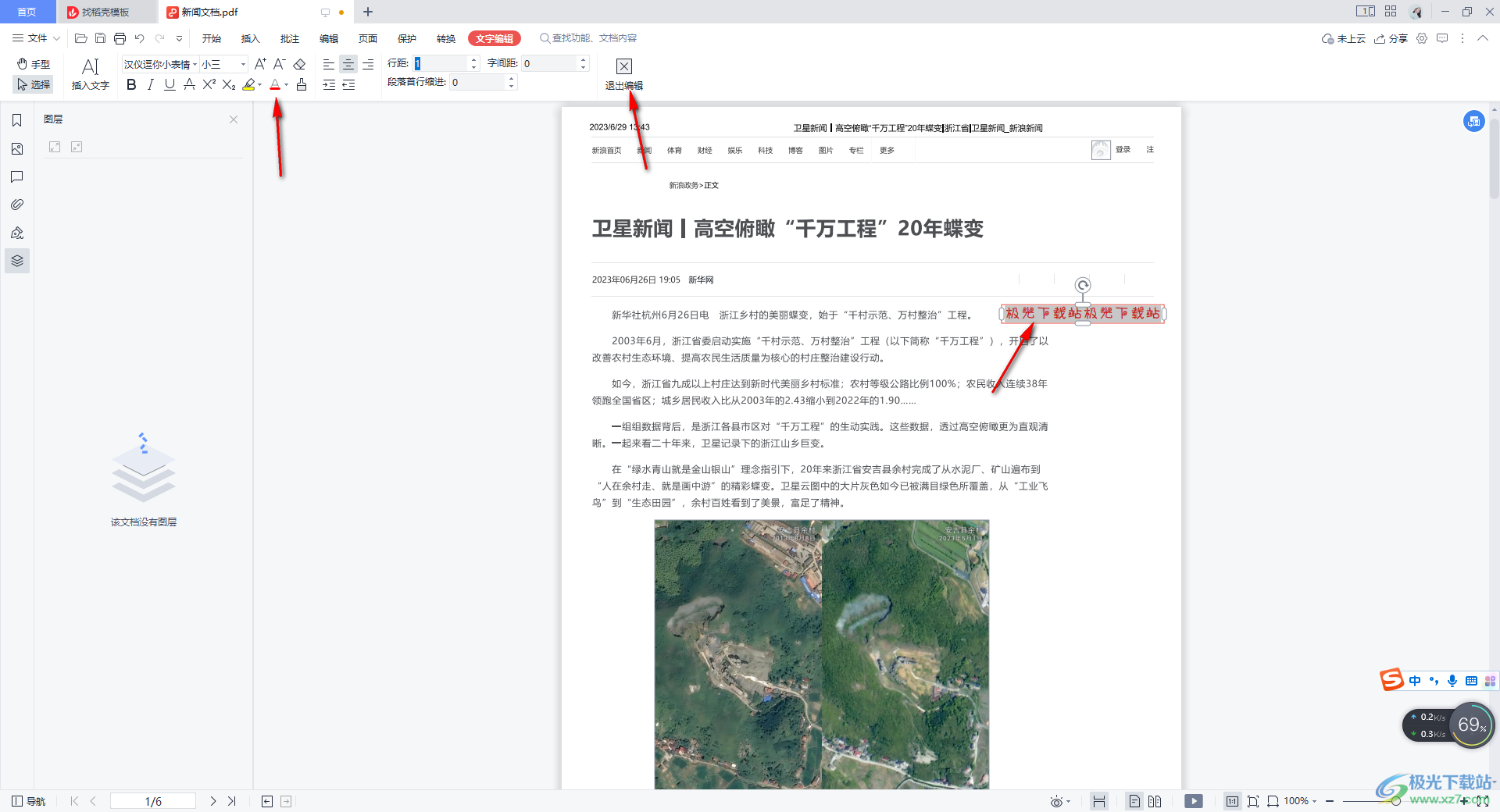Screen dimensions: 1500x812
Task: Close the 图层 panel
Action: [234, 119]
